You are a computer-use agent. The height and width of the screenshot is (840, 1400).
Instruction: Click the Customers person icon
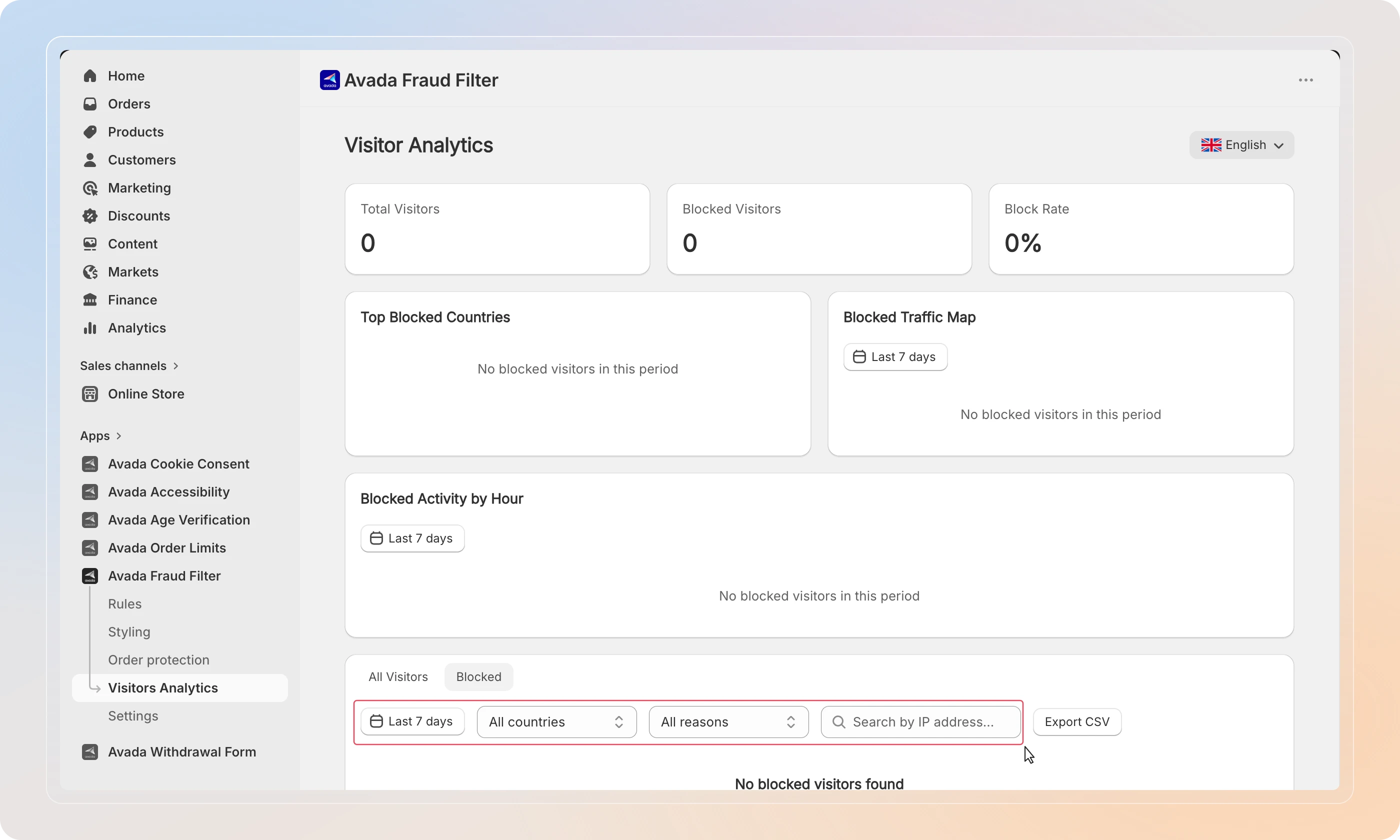(x=90, y=159)
